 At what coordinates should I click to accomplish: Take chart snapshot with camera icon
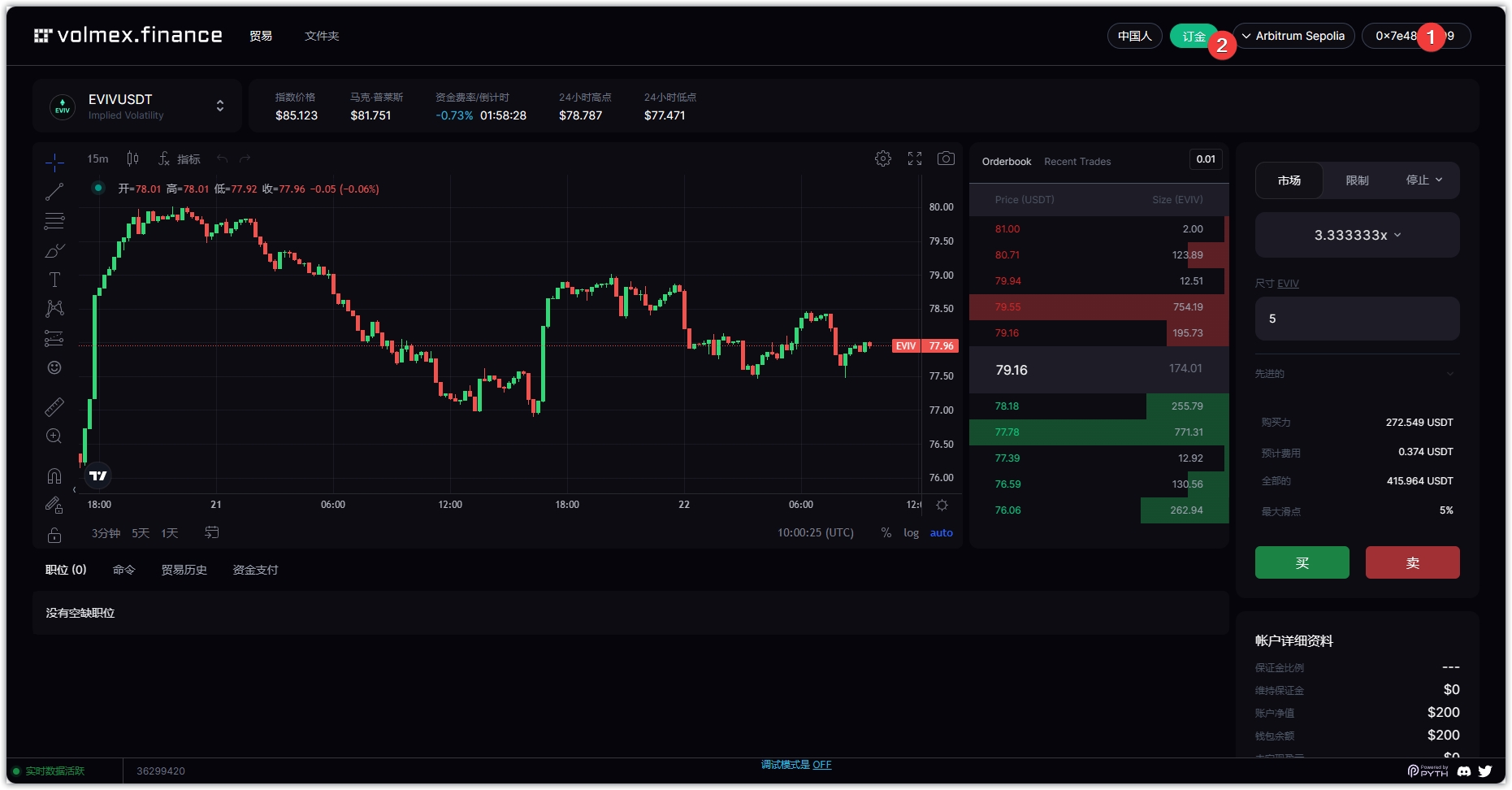946,158
